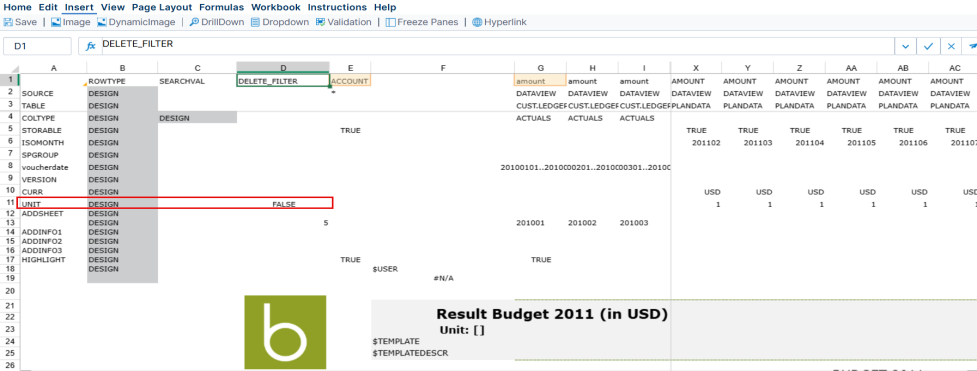The width and height of the screenshot is (977, 371).
Task: Click the SOURCE cell in column A
Action: [x=54, y=94]
